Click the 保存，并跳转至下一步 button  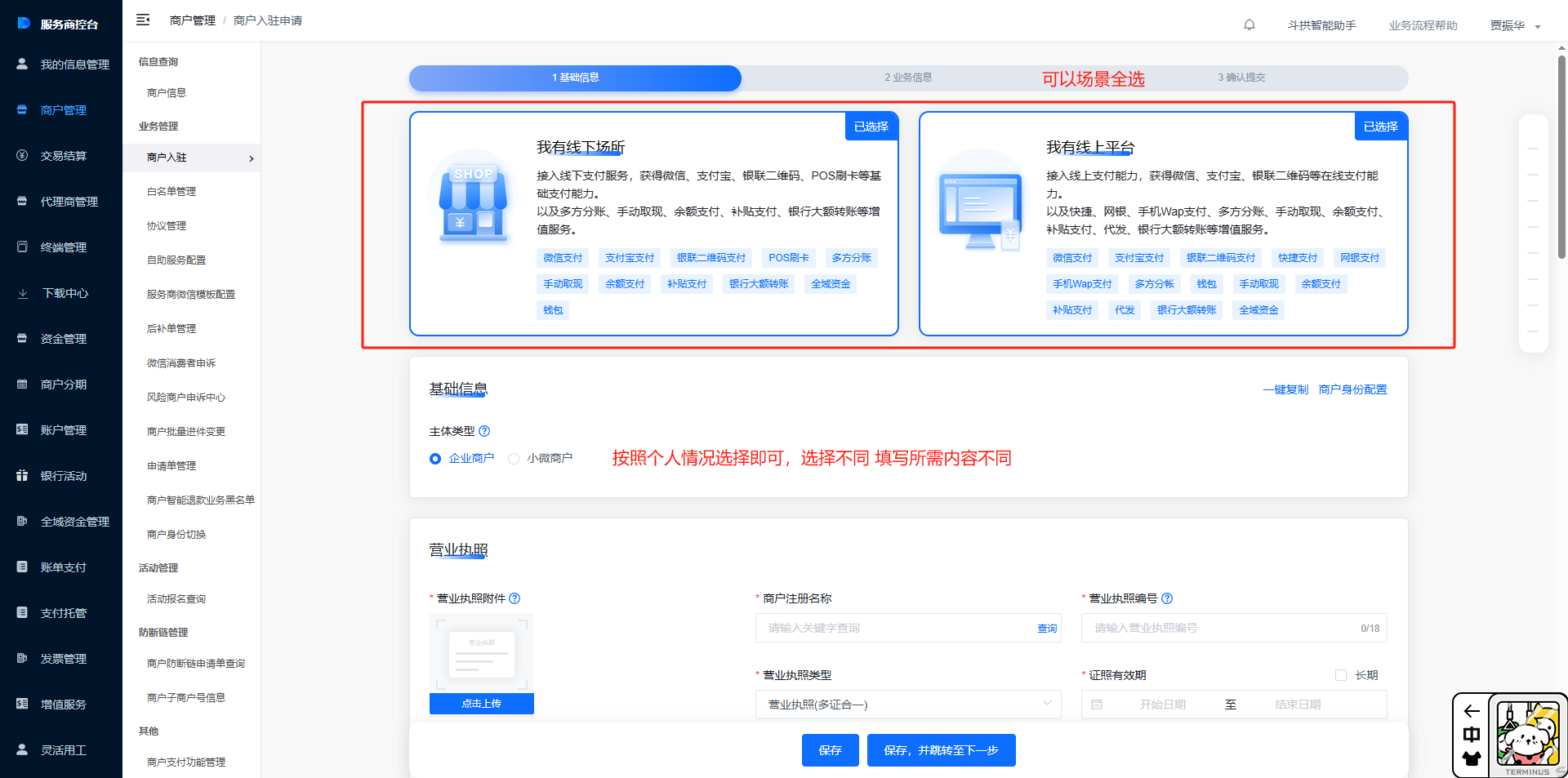pos(941,750)
